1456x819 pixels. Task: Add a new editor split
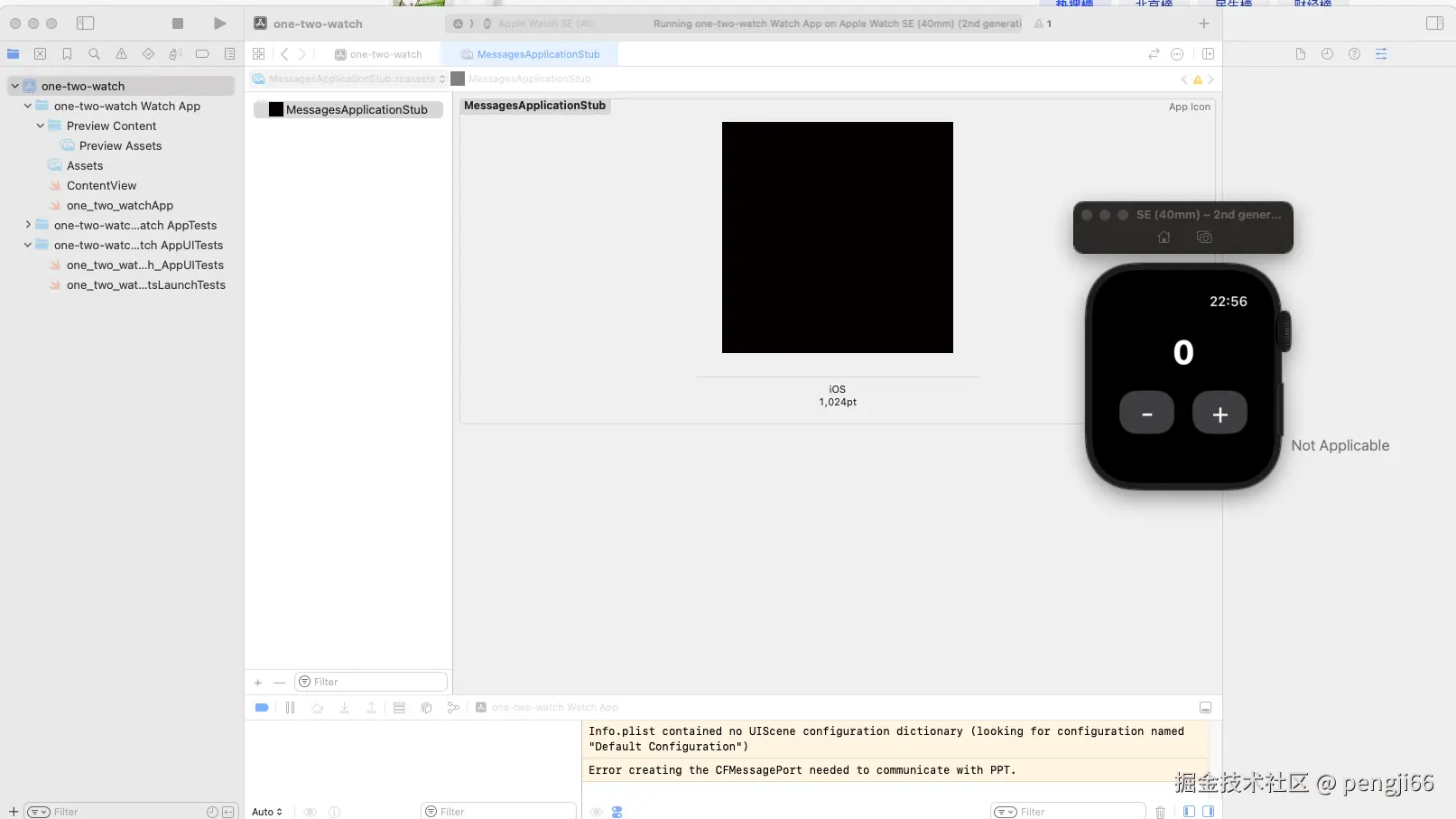(x=1208, y=54)
